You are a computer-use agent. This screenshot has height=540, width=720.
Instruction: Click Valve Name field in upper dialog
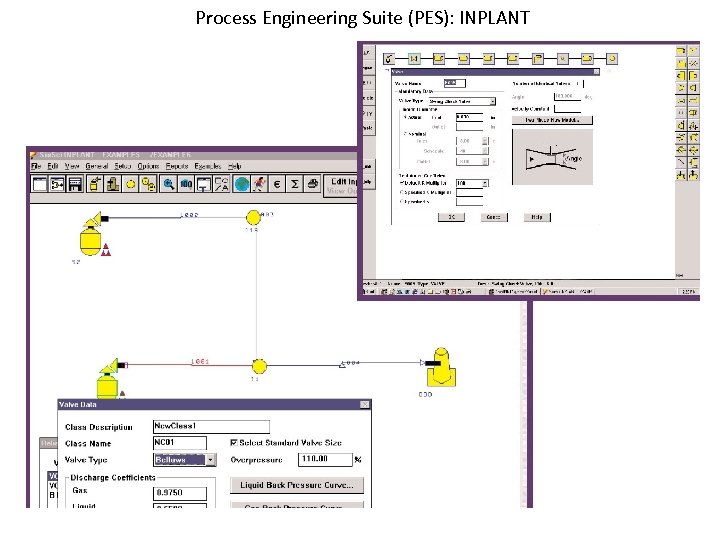[x=455, y=83]
